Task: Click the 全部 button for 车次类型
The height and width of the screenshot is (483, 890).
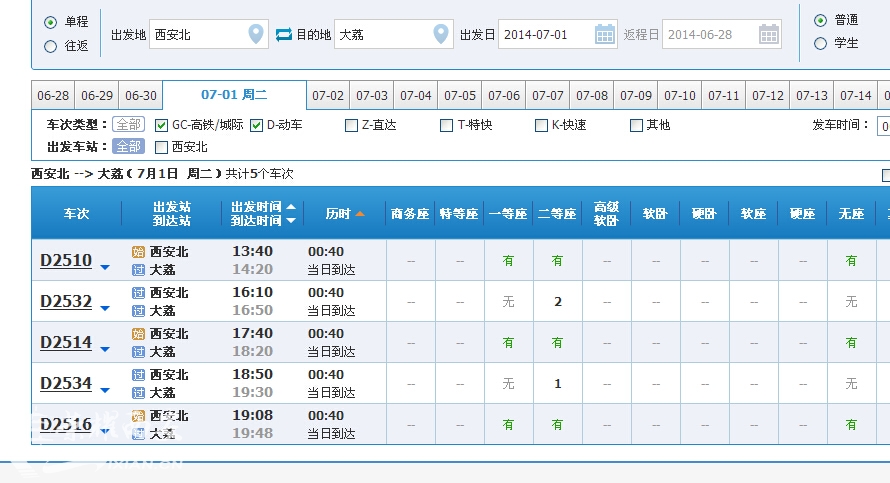Action: (x=129, y=124)
